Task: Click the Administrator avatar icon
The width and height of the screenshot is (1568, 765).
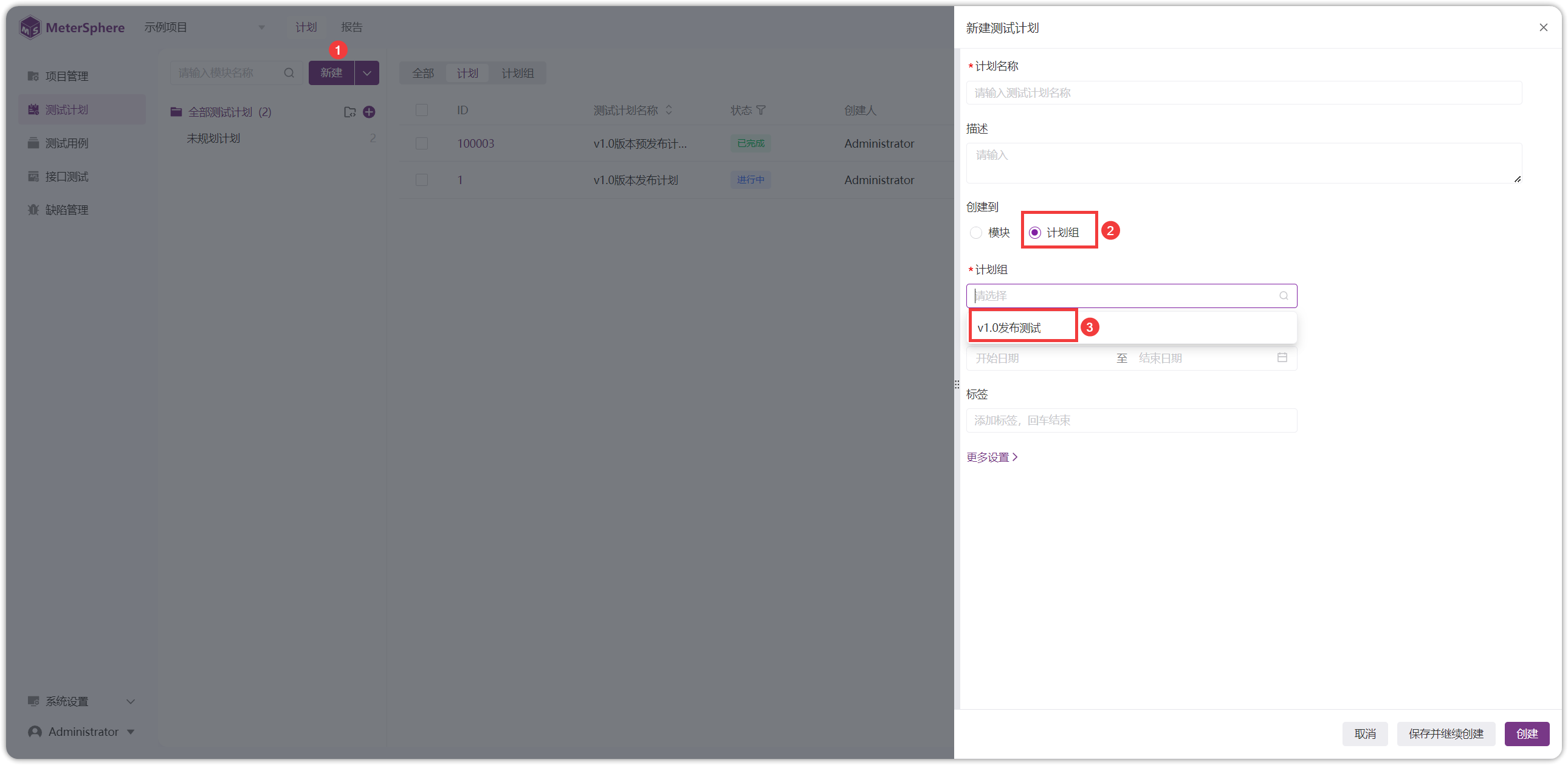Action: pos(35,732)
